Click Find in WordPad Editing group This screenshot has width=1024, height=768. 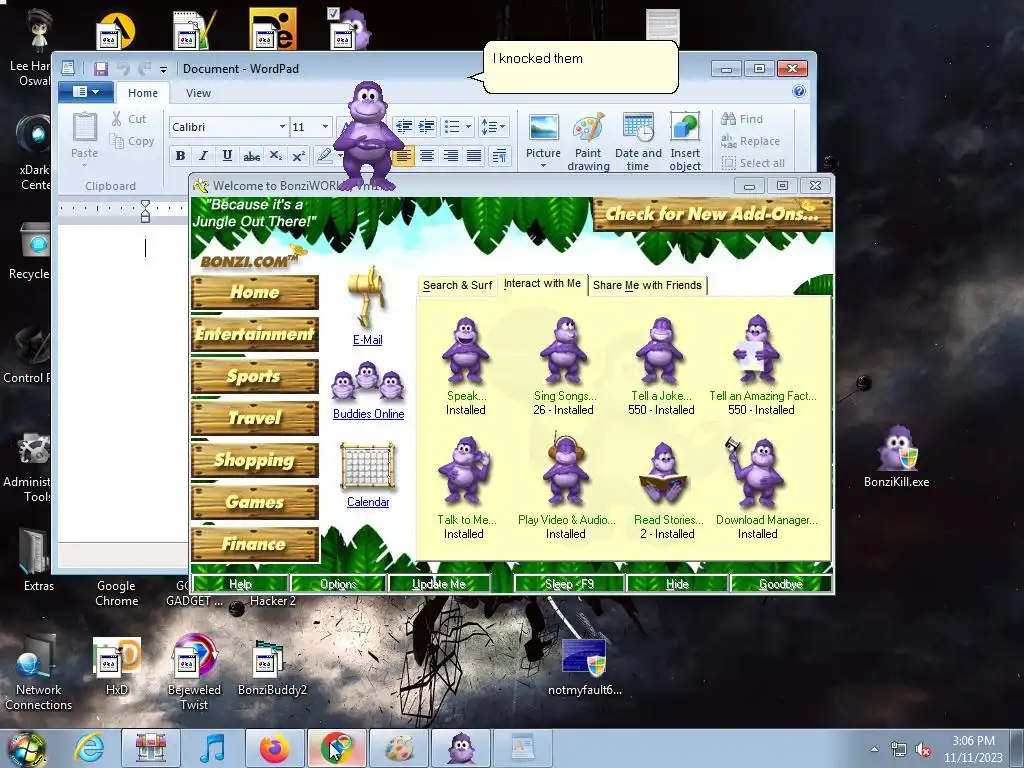(742, 119)
